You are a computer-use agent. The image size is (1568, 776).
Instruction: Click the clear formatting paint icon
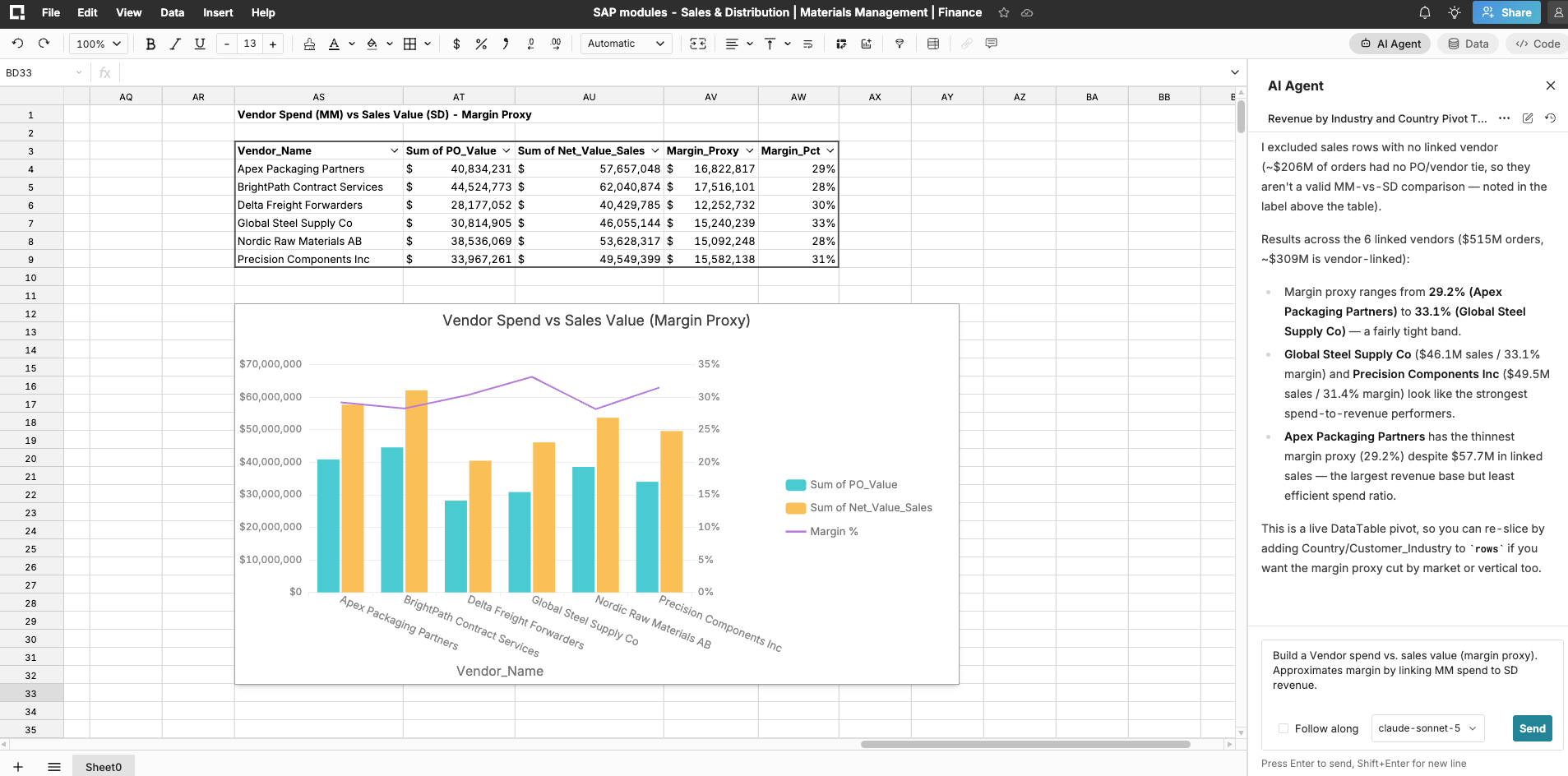point(309,44)
